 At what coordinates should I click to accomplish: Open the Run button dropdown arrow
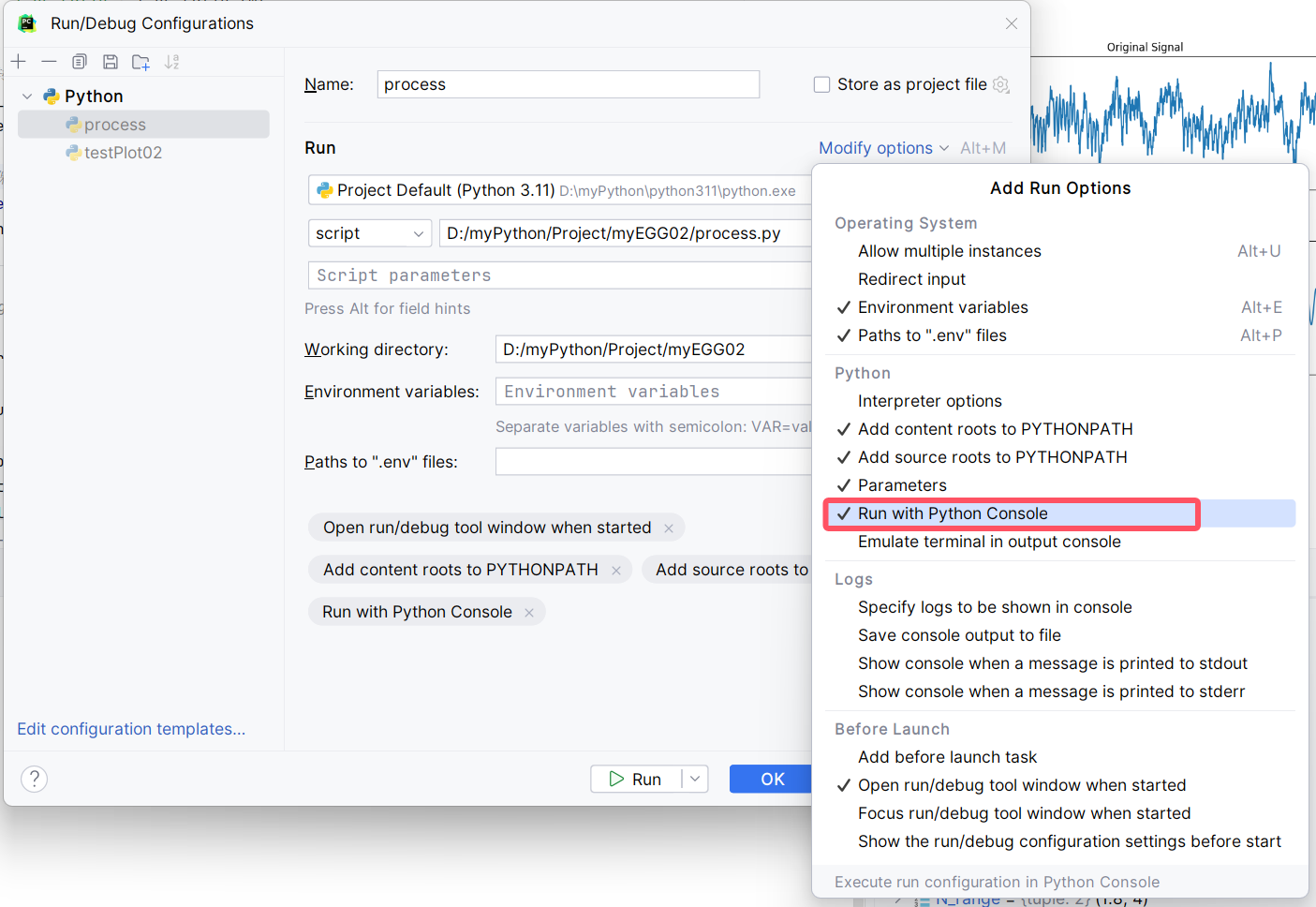pos(695,779)
